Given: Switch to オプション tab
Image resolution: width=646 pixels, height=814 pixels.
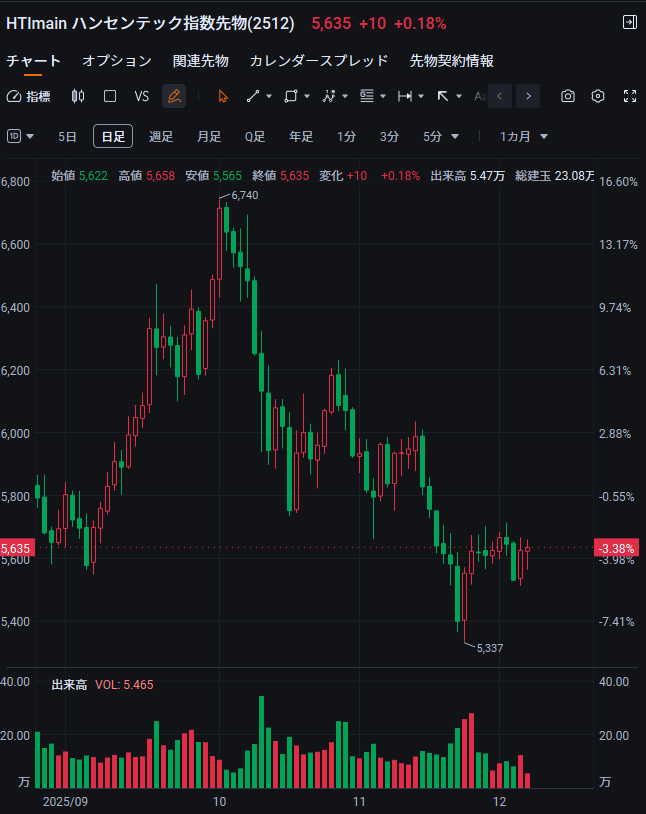Looking at the screenshot, I should [117, 61].
